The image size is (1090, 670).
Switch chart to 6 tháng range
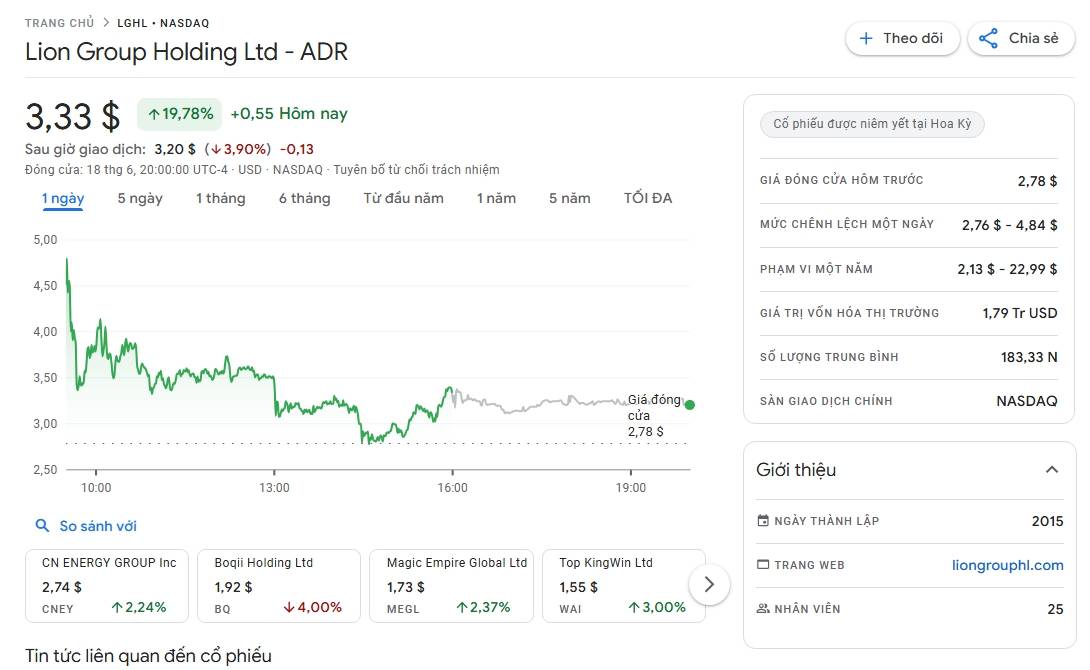[x=304, y=198]
